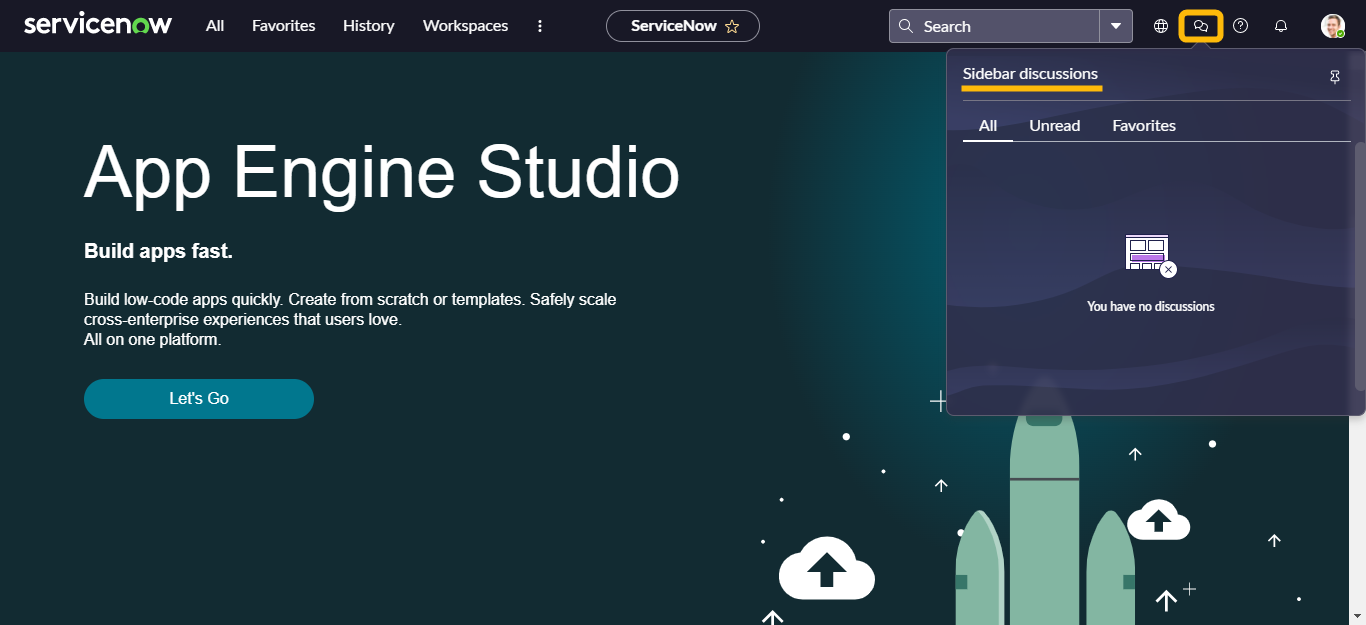1366x625 pixels.
Task: Click the magnifier icon in Search
Action: click(906, 26)
